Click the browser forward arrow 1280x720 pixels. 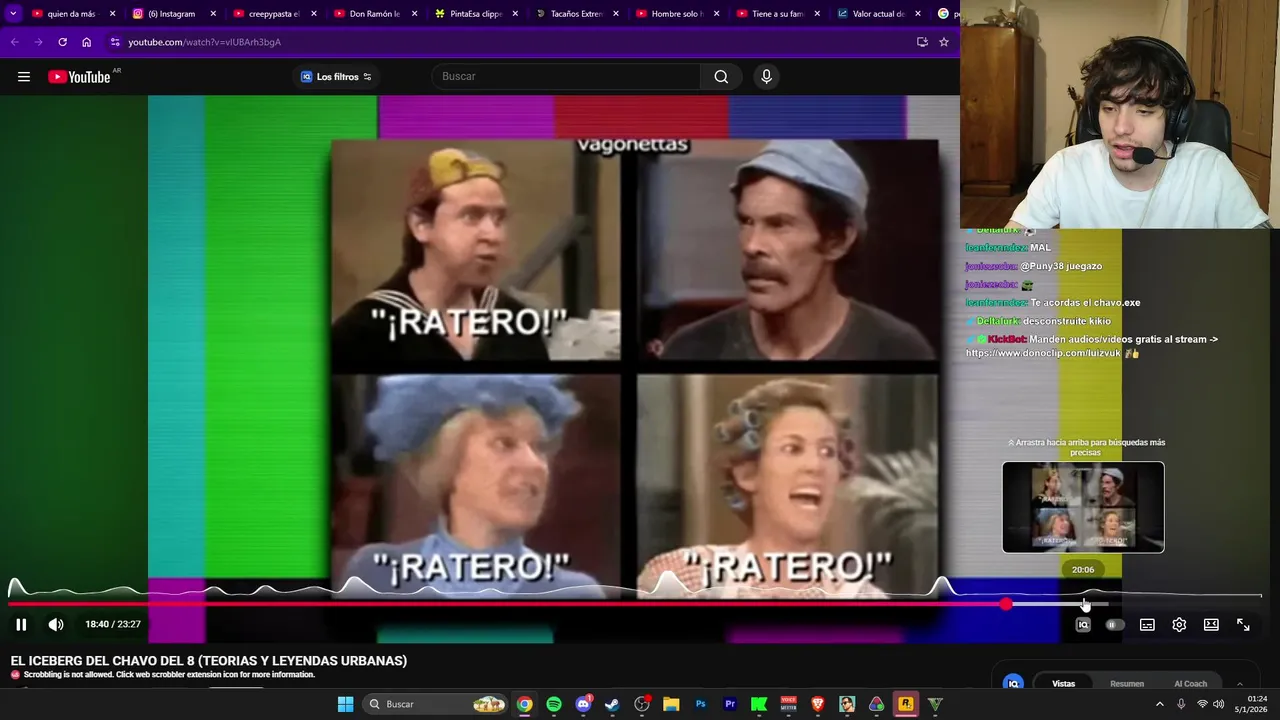[38, 42]
